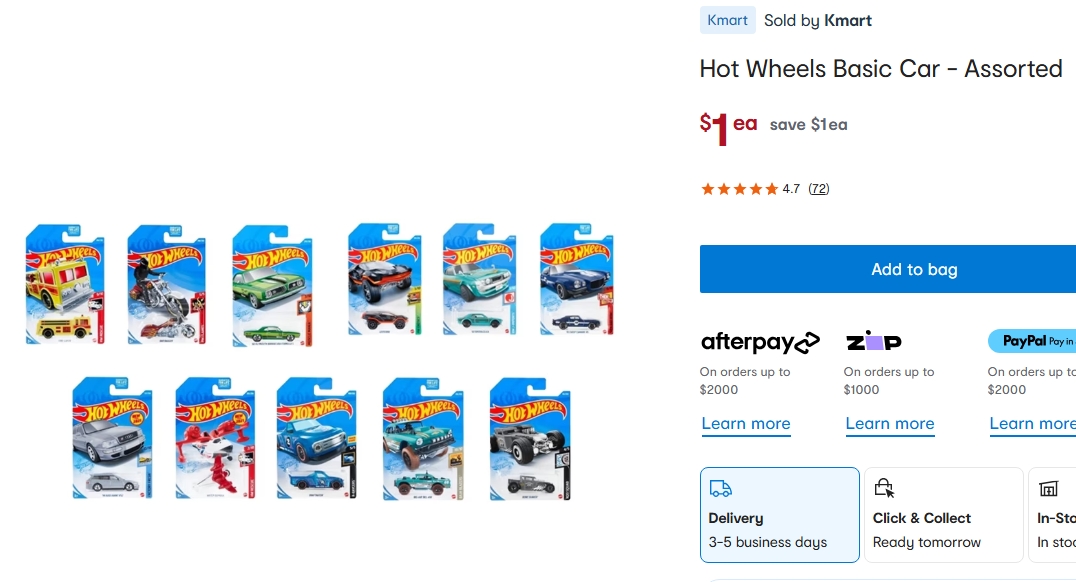Click the silver Audi wagon Hot Wheels pack

click(x=113, y=437)
